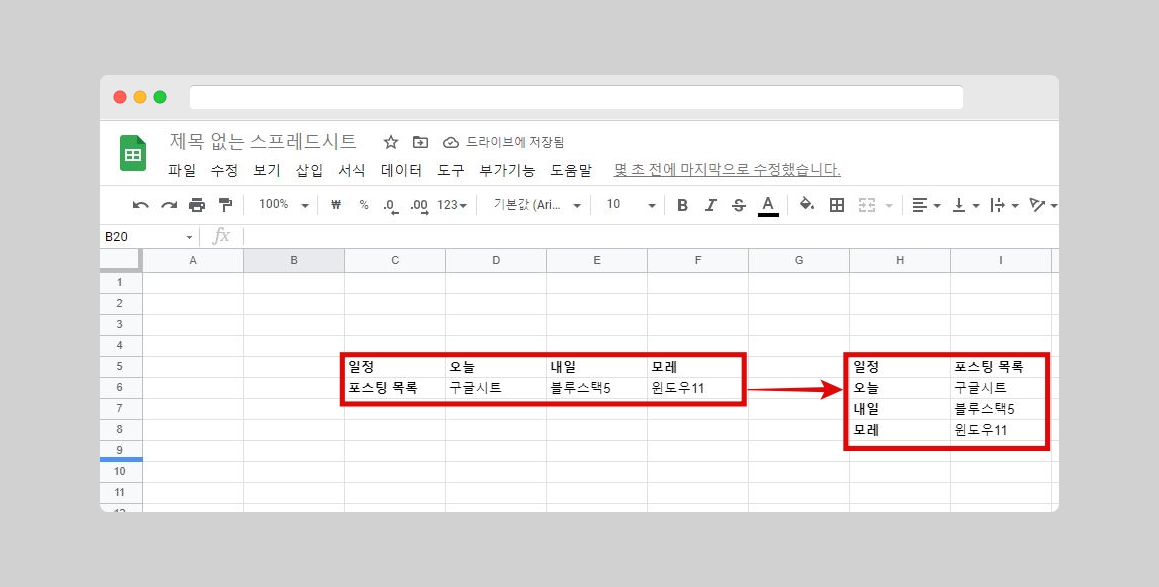This screenshot has height=587, width=1159.
Task: Select cell C5 containing 일정
Action: coord(395,367)
